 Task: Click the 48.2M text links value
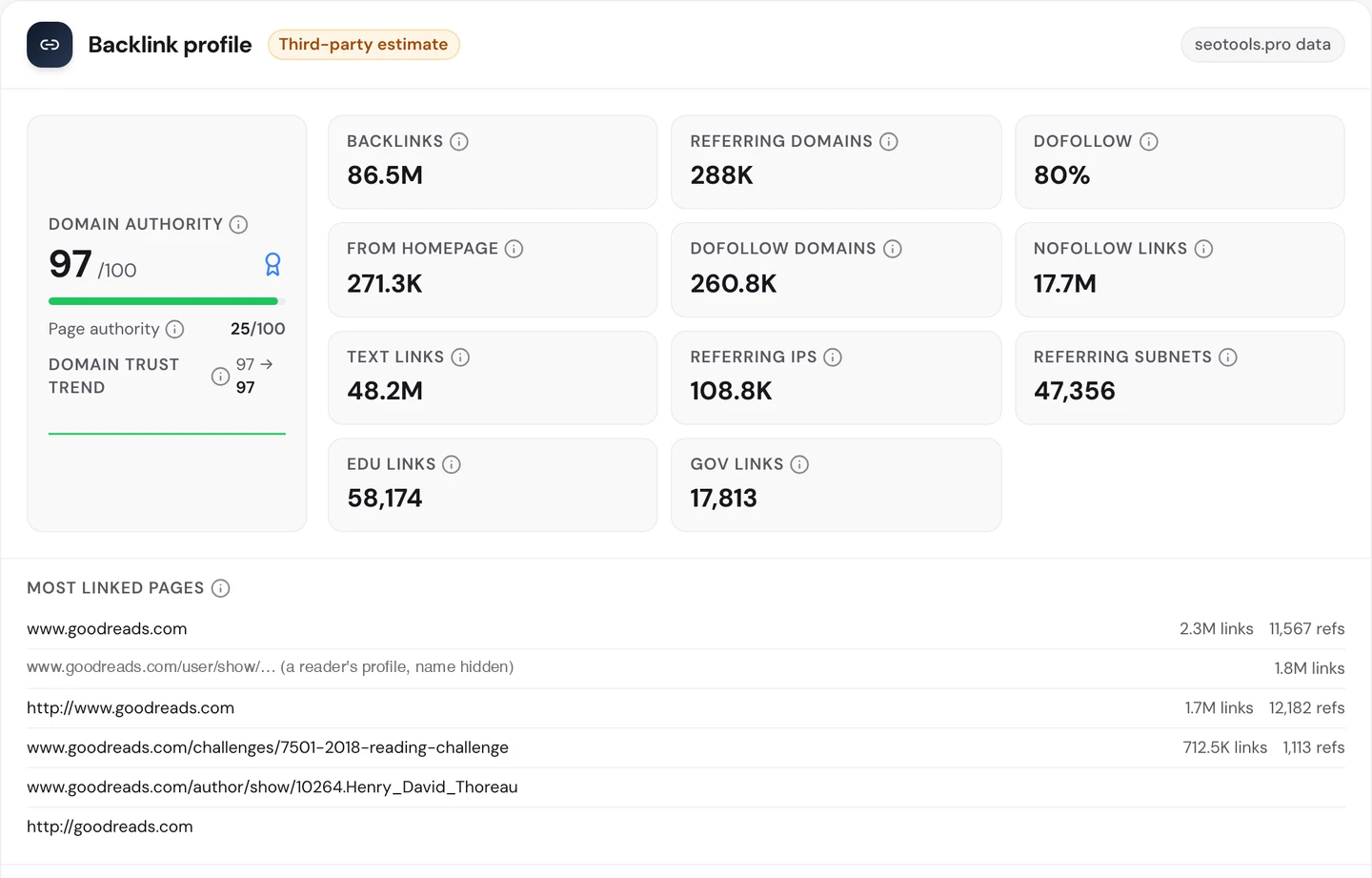385,391
